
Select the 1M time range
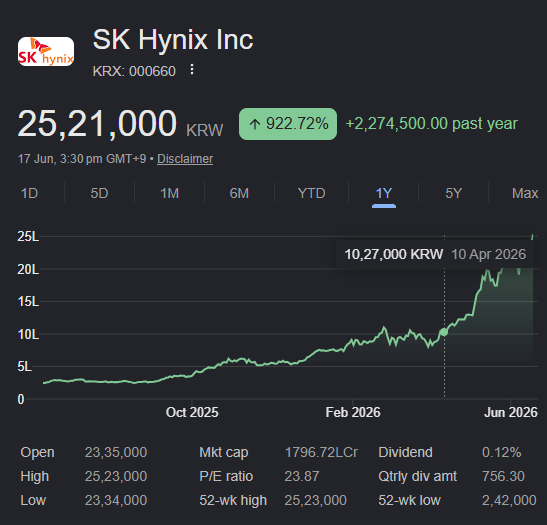pos(170,193)
